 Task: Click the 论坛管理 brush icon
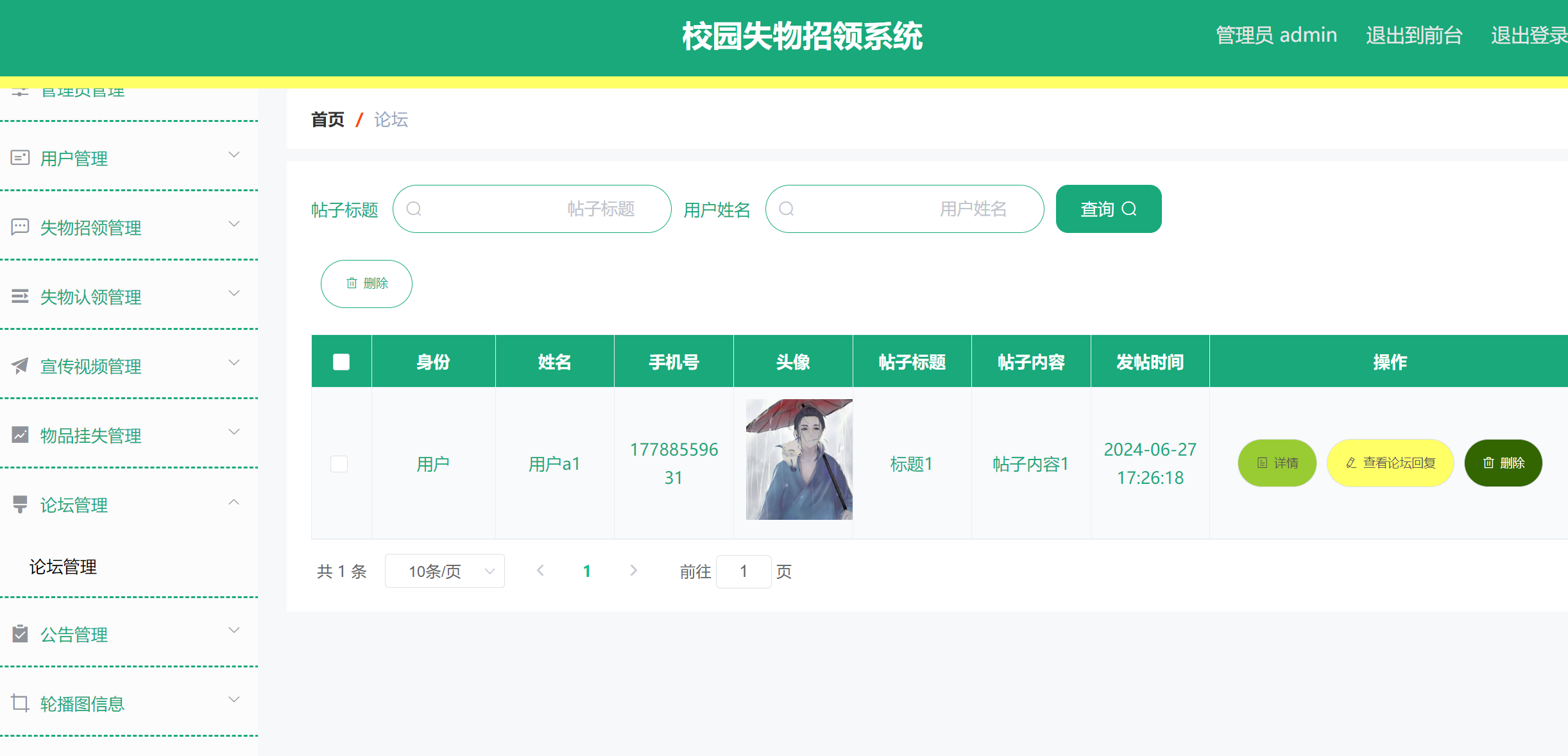point(21,504)
